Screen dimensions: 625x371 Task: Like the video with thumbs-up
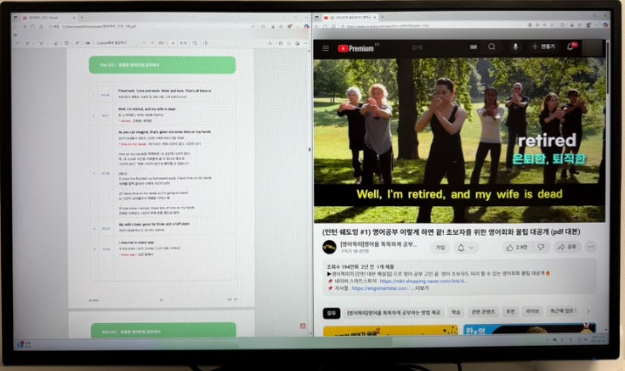[517, 247]
